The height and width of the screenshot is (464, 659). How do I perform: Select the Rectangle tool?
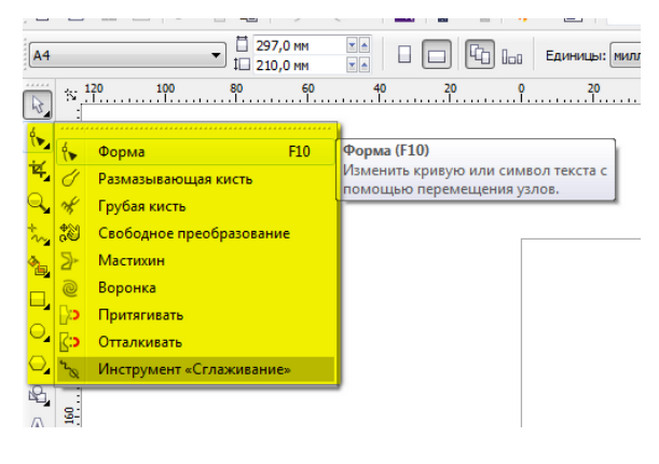(39, 300)
